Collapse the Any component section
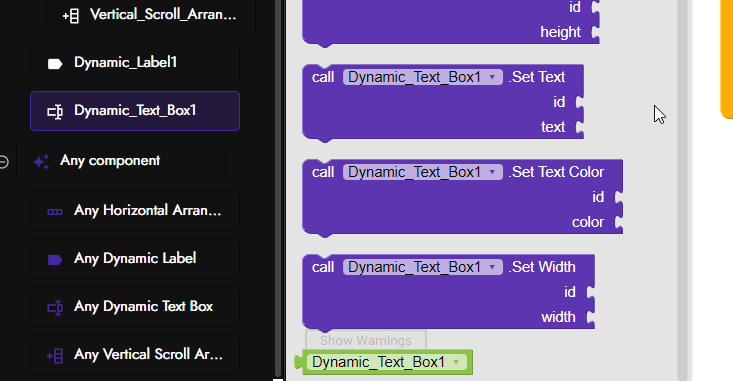 (4, 162)
